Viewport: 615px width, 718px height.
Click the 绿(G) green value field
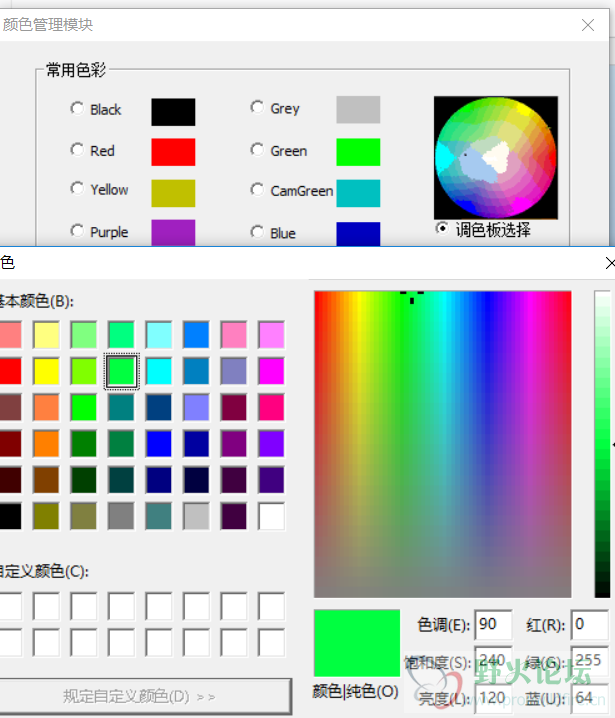590,660
